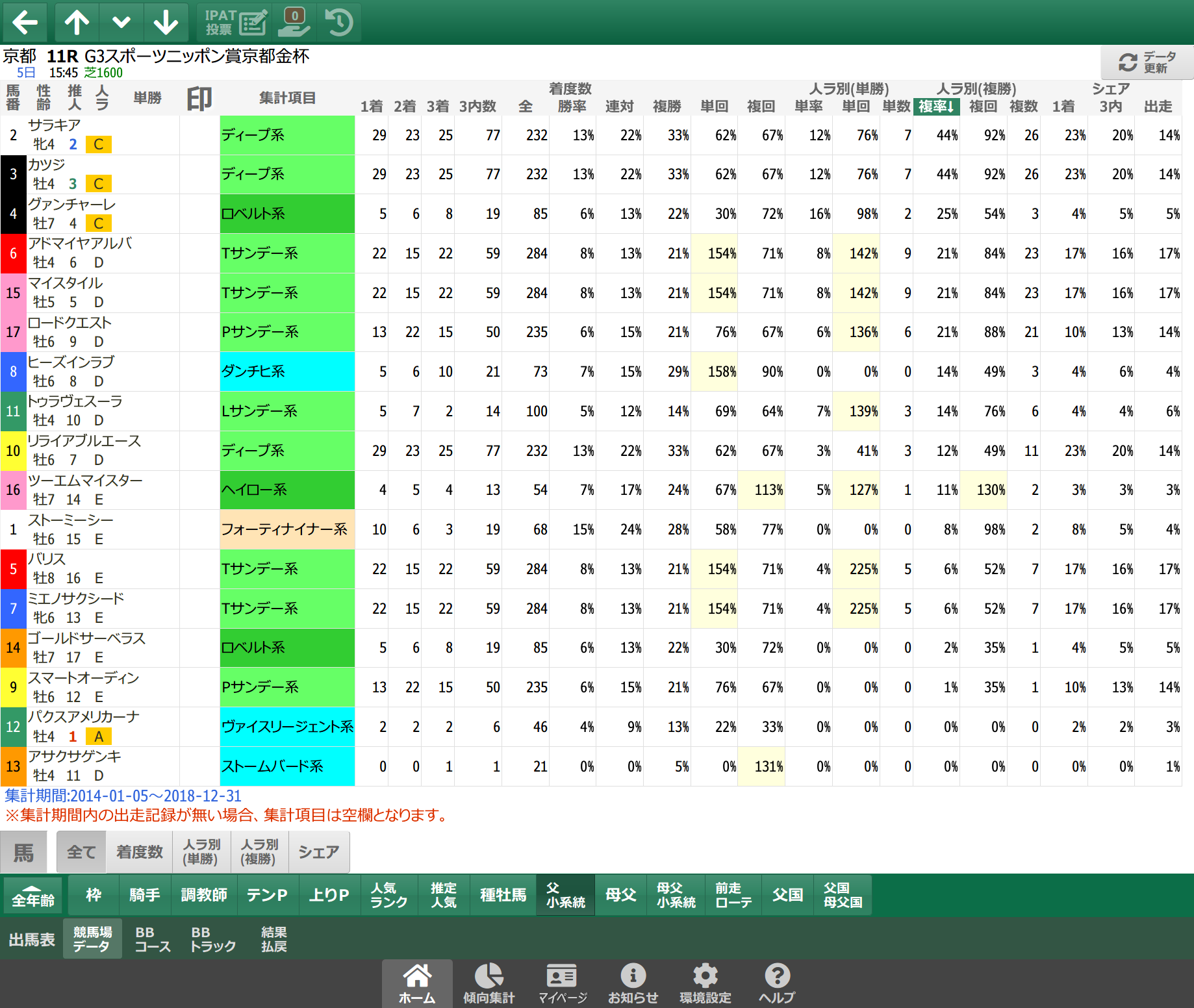Screen dimensions: 1194x1008
Task: Switch to 種牡馬 tab
Action: 503,895
